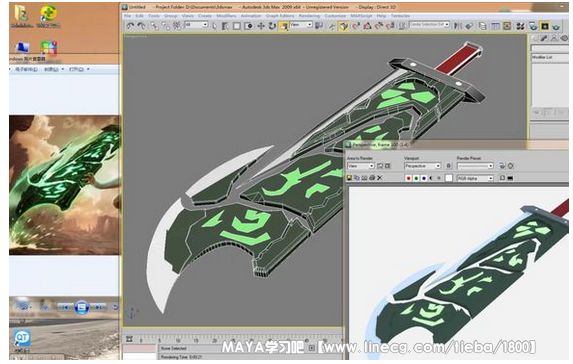Click the white color swatch in render window

(x=449, y=178)
